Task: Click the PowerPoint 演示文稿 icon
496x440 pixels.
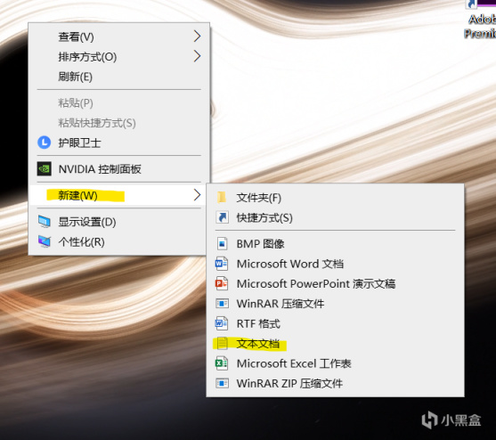Action: 222,284
